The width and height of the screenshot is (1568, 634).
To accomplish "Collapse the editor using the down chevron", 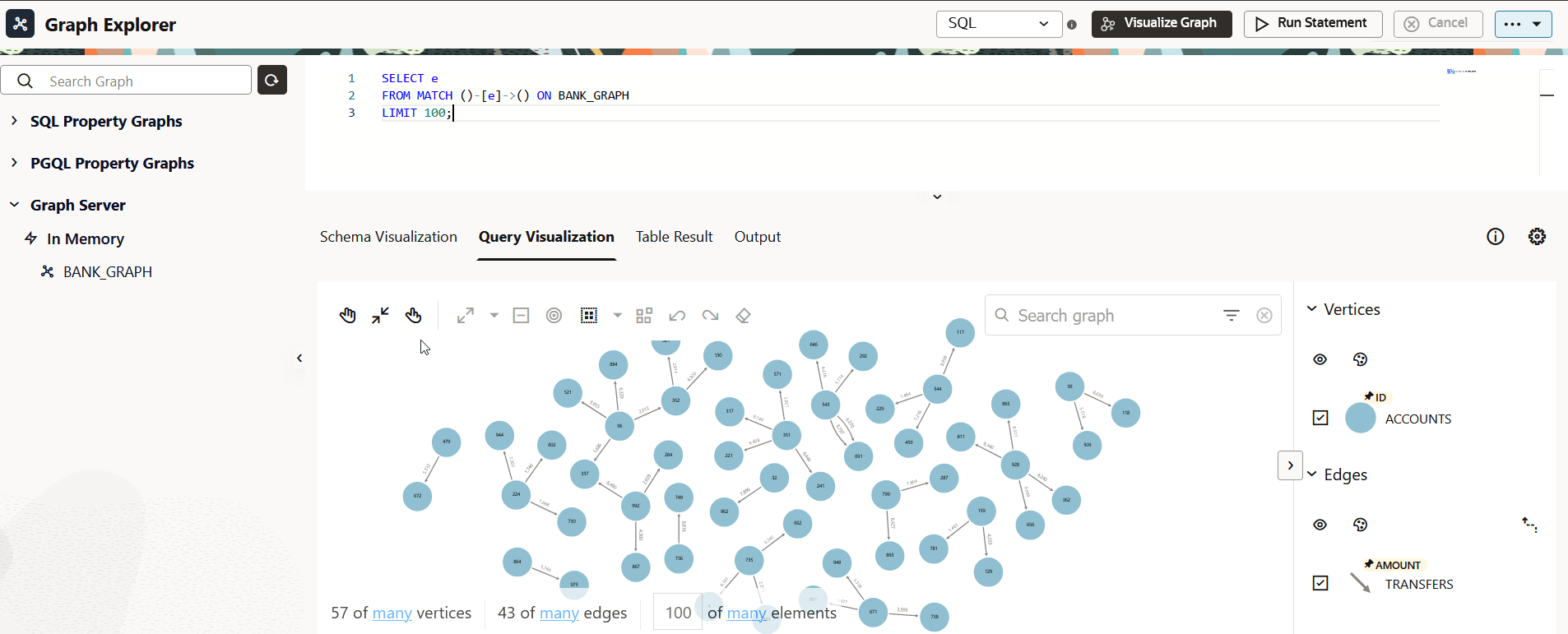I will pyautogui.click(x=937, y=197).
